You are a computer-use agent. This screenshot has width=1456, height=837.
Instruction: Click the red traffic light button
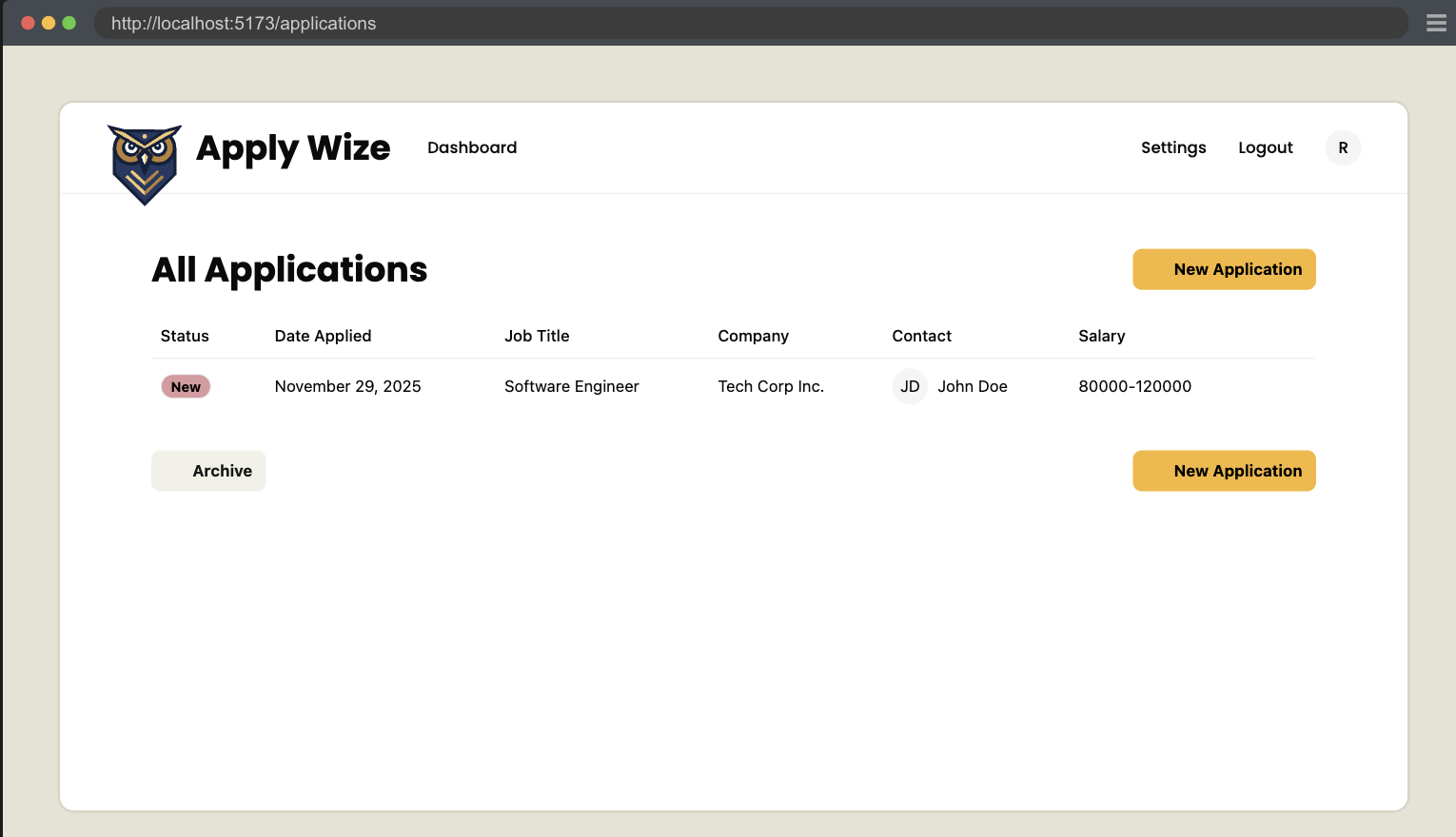point(26,21)
